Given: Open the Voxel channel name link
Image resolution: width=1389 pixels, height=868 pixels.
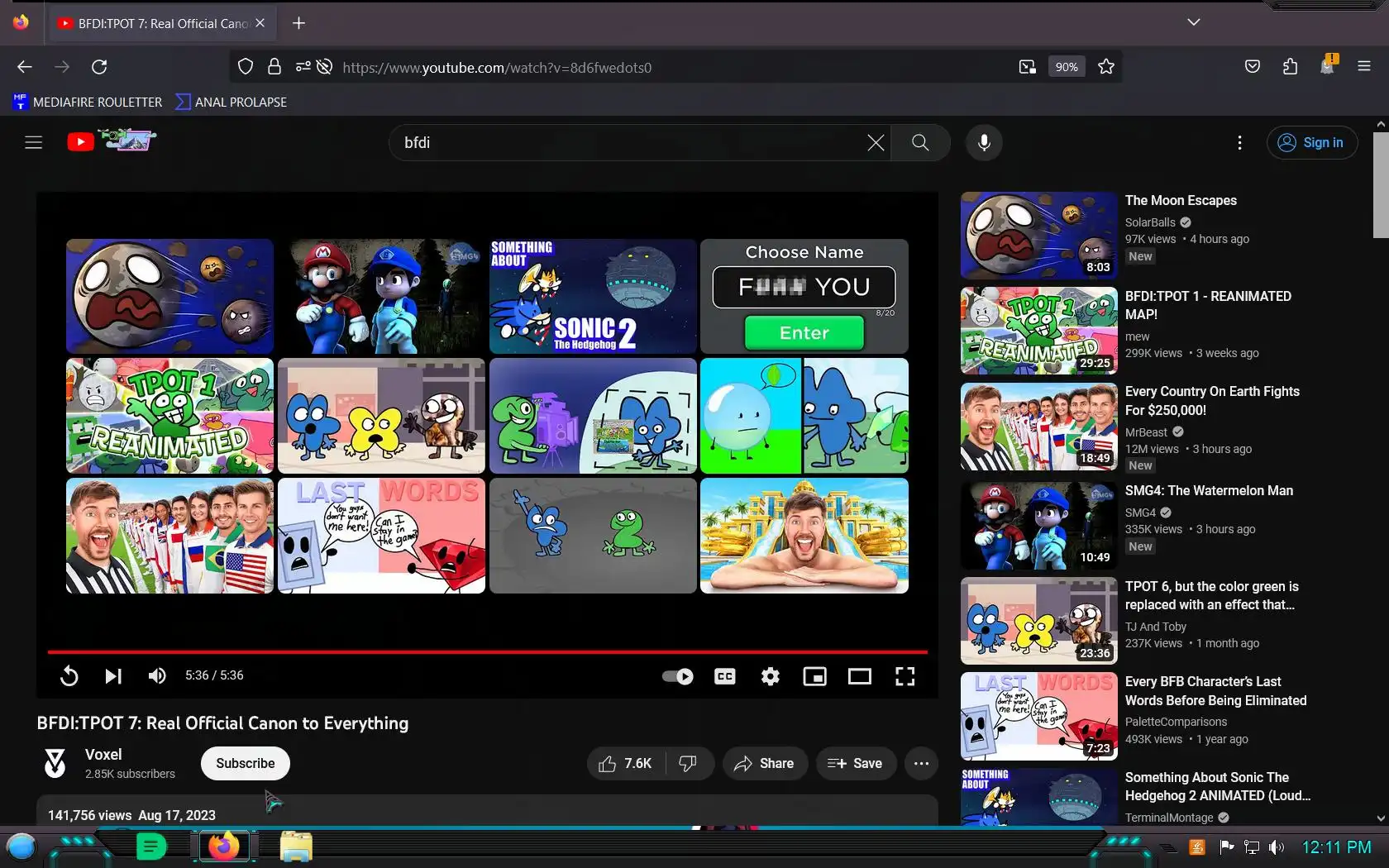Looking at the screenshot, I should point(103,755).
